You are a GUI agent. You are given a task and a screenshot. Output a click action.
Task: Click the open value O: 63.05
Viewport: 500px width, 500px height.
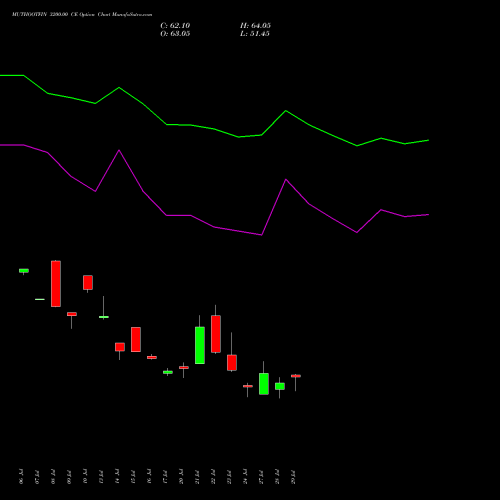(175, 34)
